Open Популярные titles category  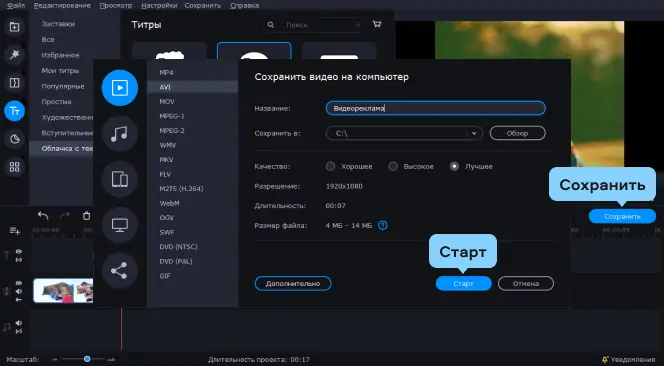[63, 86]
